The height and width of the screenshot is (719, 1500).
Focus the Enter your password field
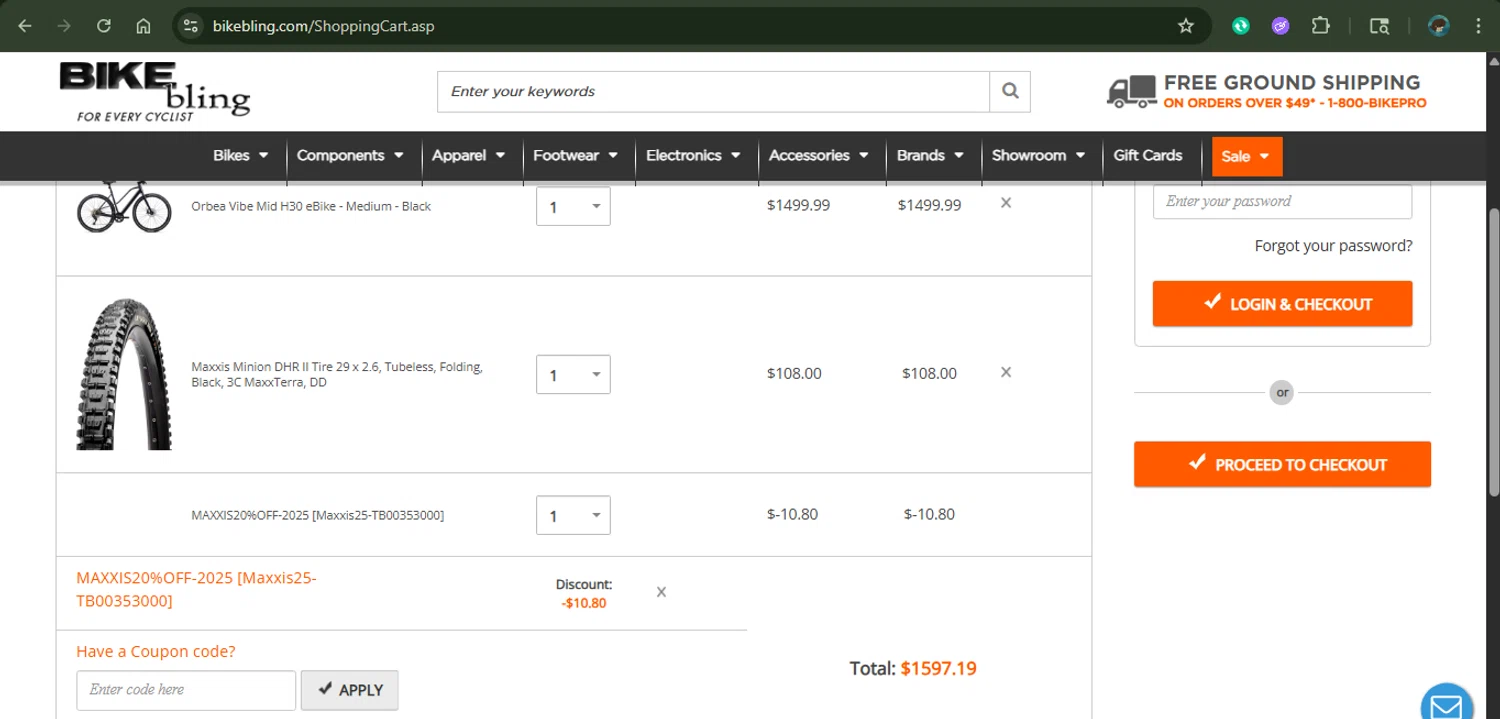click(1282, 201)
